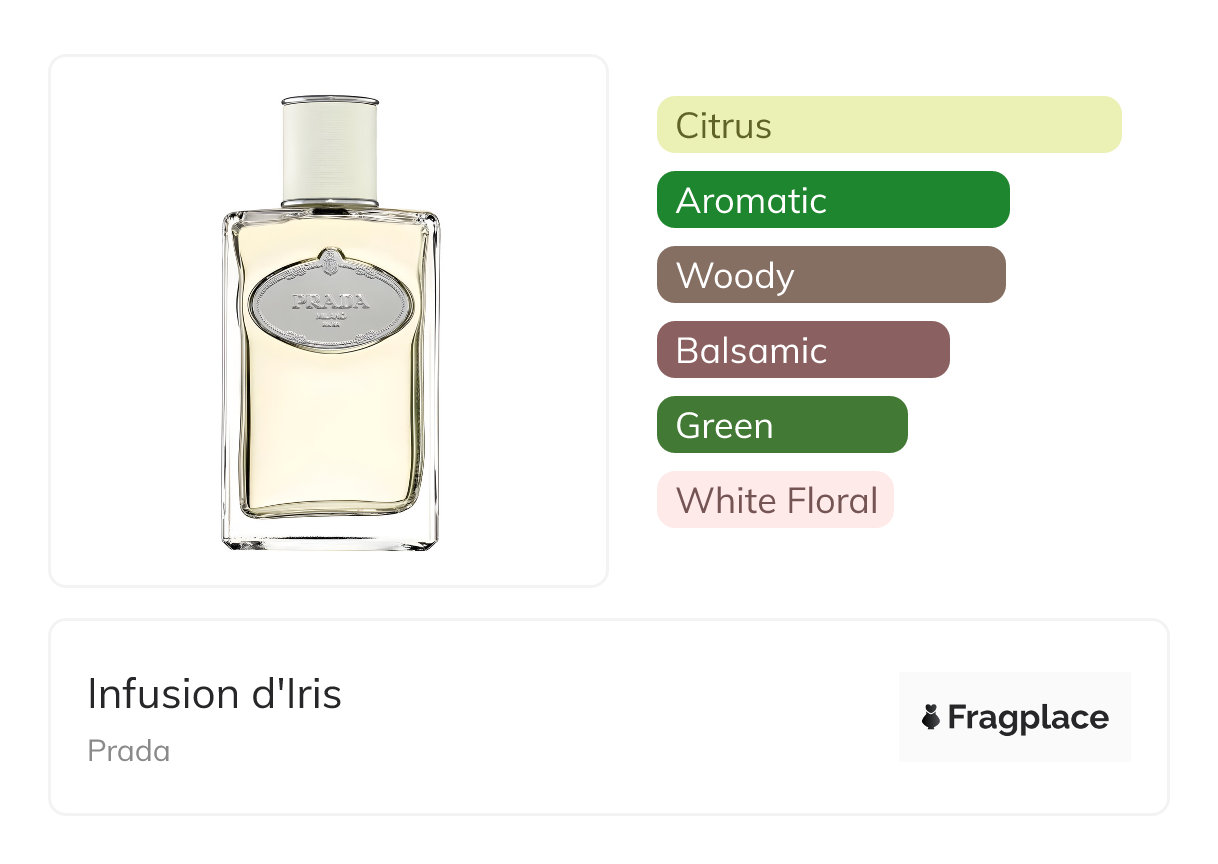Click the empty middle of the bottom info card
The width and height of the screenshot is (1218, 864).
click(620, 717)
